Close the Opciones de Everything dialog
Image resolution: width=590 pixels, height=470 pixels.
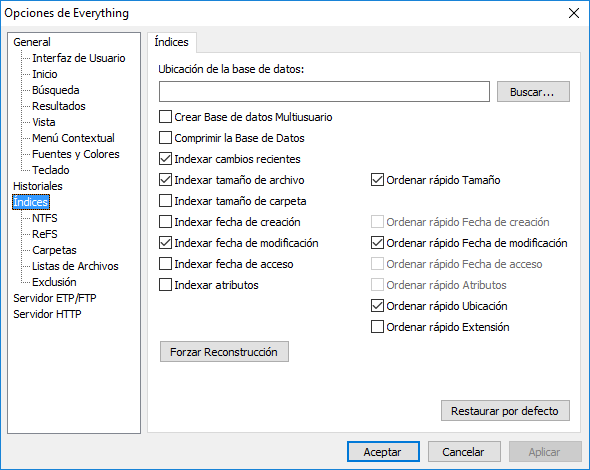574,13
